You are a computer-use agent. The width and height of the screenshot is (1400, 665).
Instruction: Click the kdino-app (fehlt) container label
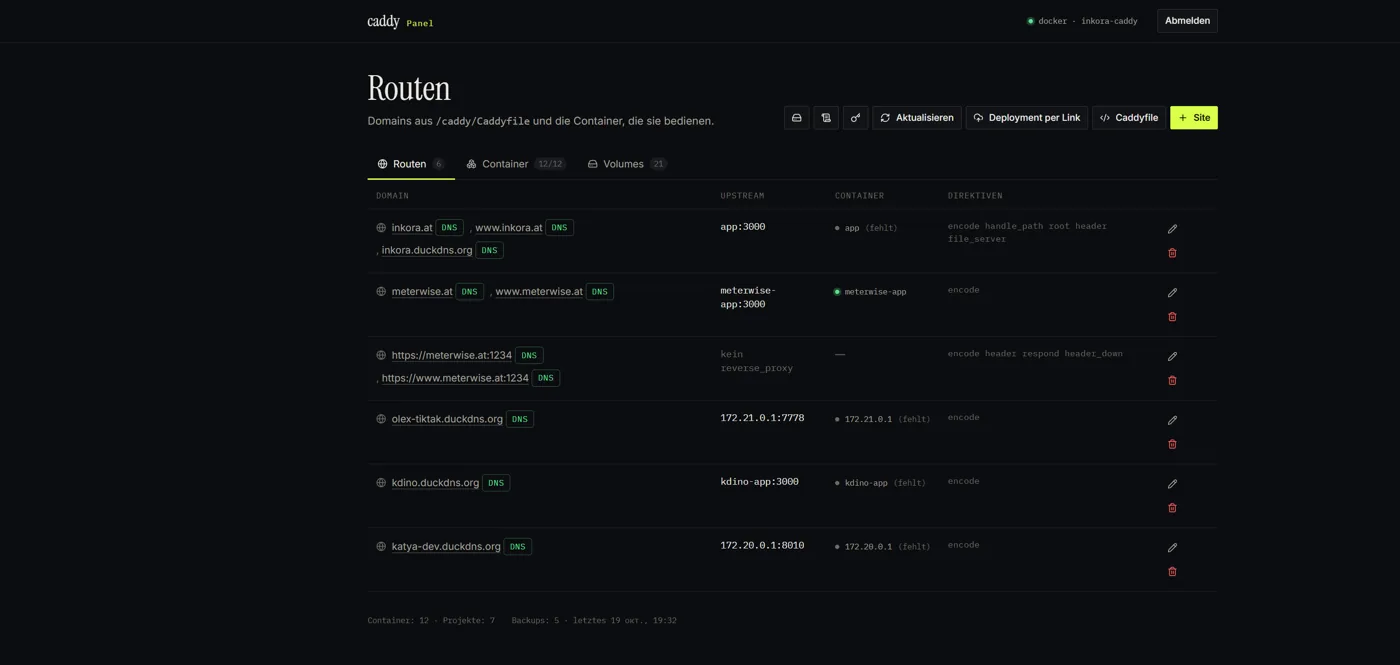[x=880, y=483]
